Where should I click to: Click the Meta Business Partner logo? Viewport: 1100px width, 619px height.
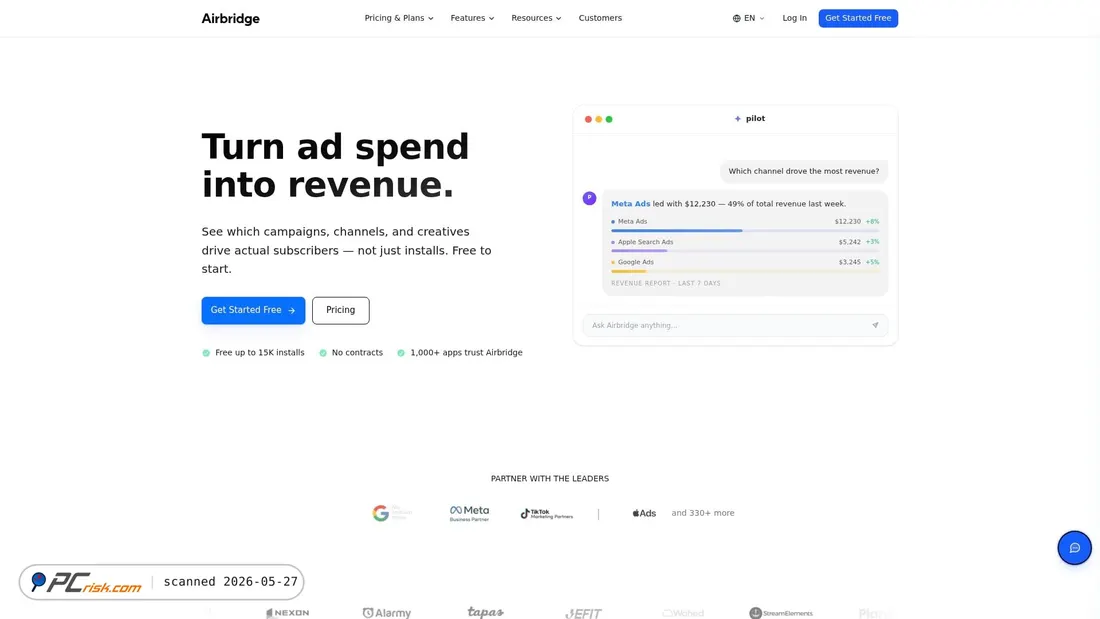coord(469,513)
